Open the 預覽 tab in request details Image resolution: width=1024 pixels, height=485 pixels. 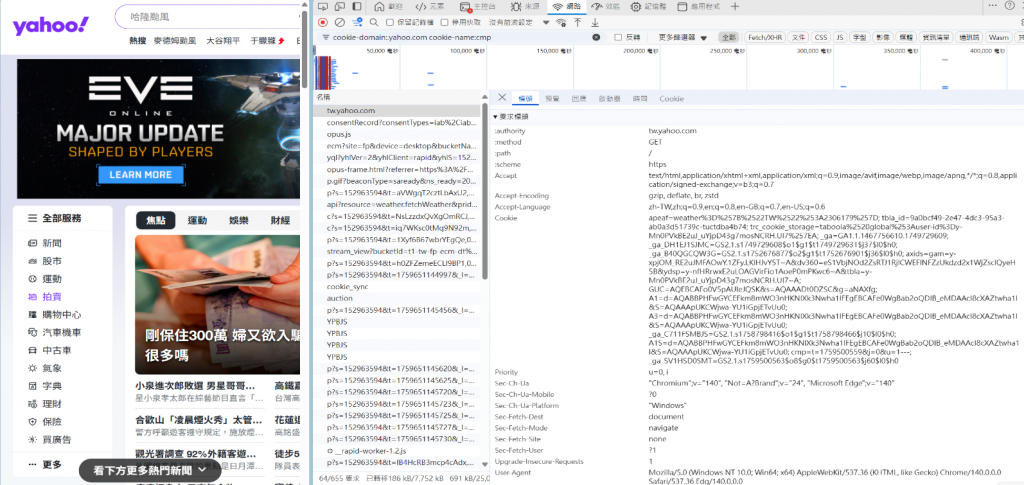[x=552, y=99]
